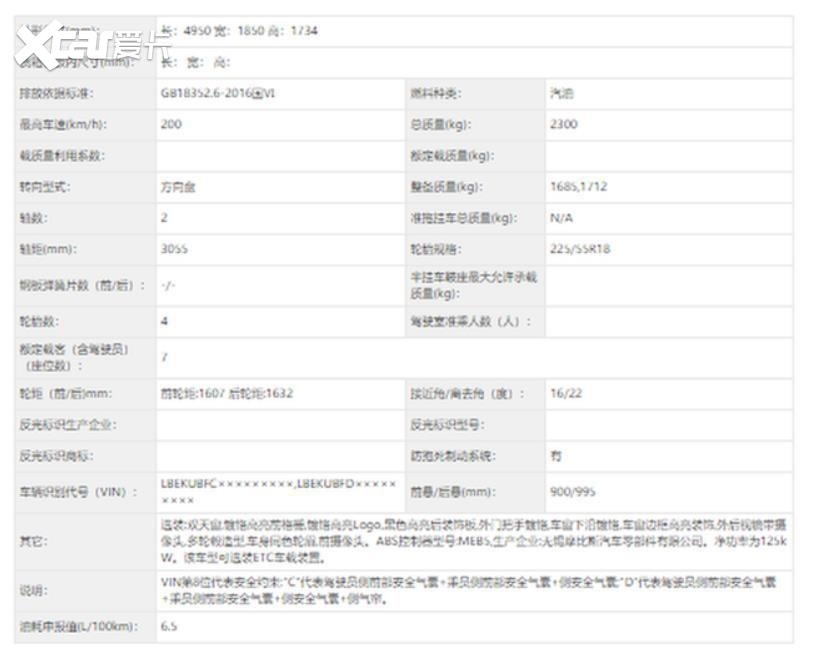The width and height of the screenshot is (825, 650).
Task: Select the max speed value 200
Action: click(172, 125)
